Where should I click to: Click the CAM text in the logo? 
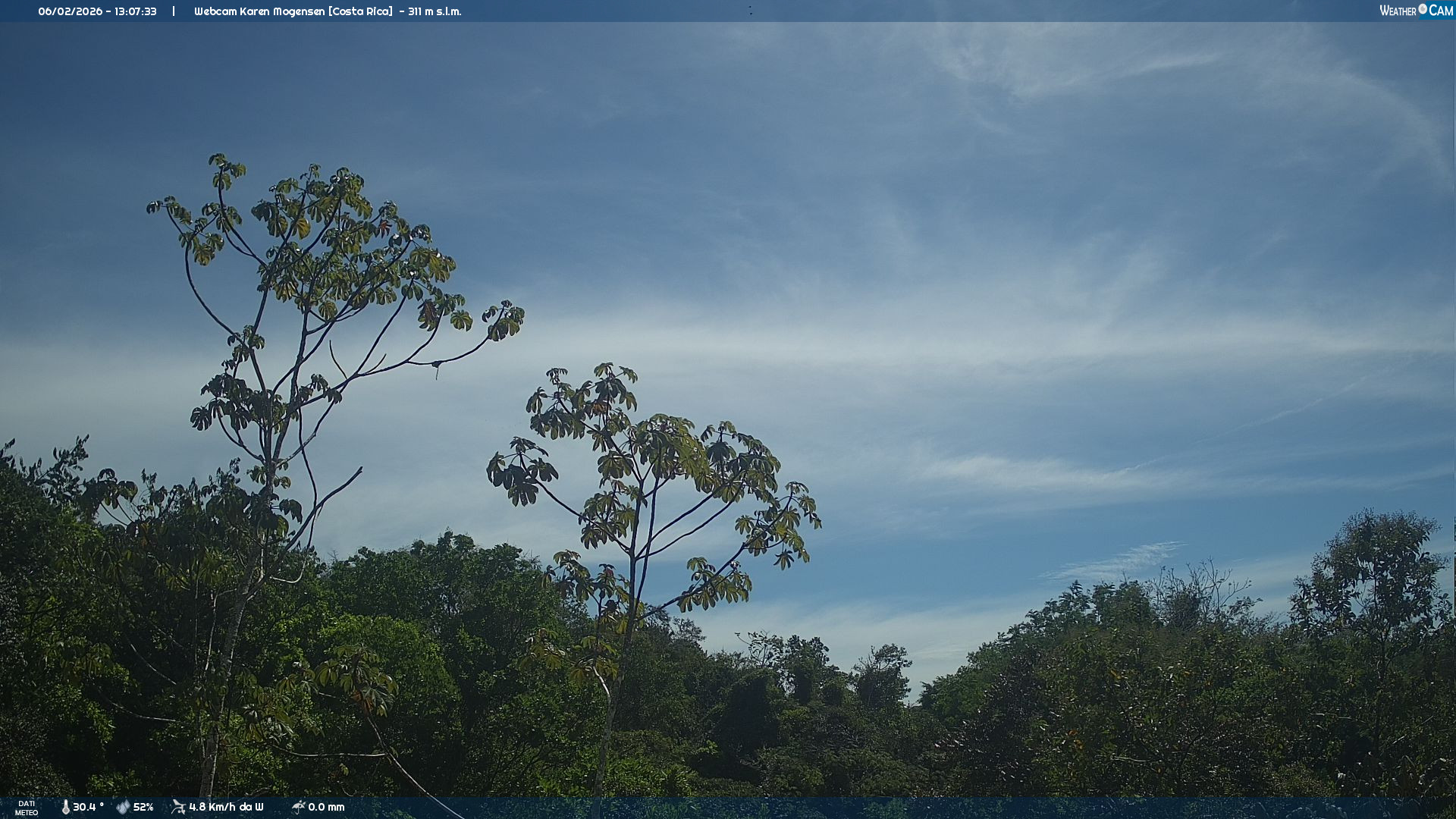[x=1441, y=11]
